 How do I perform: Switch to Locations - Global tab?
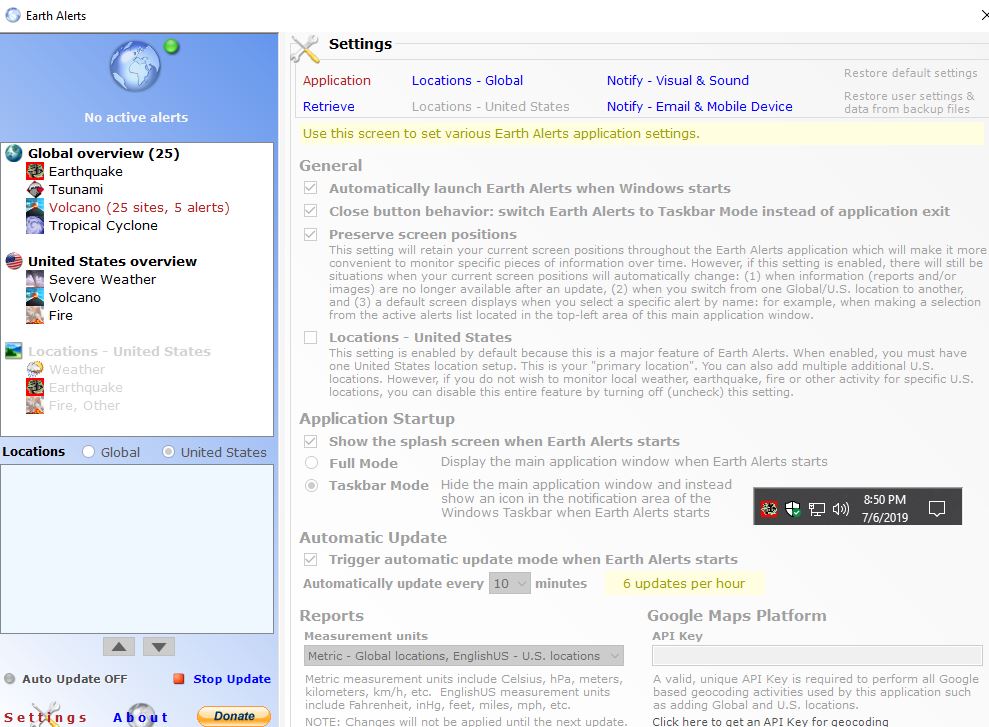(x=467, y=81)
